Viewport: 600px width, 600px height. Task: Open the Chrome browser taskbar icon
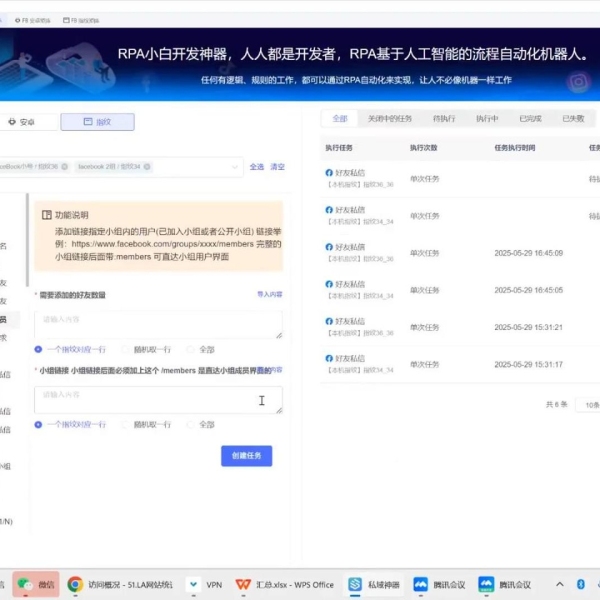click(x=75, y=584)
